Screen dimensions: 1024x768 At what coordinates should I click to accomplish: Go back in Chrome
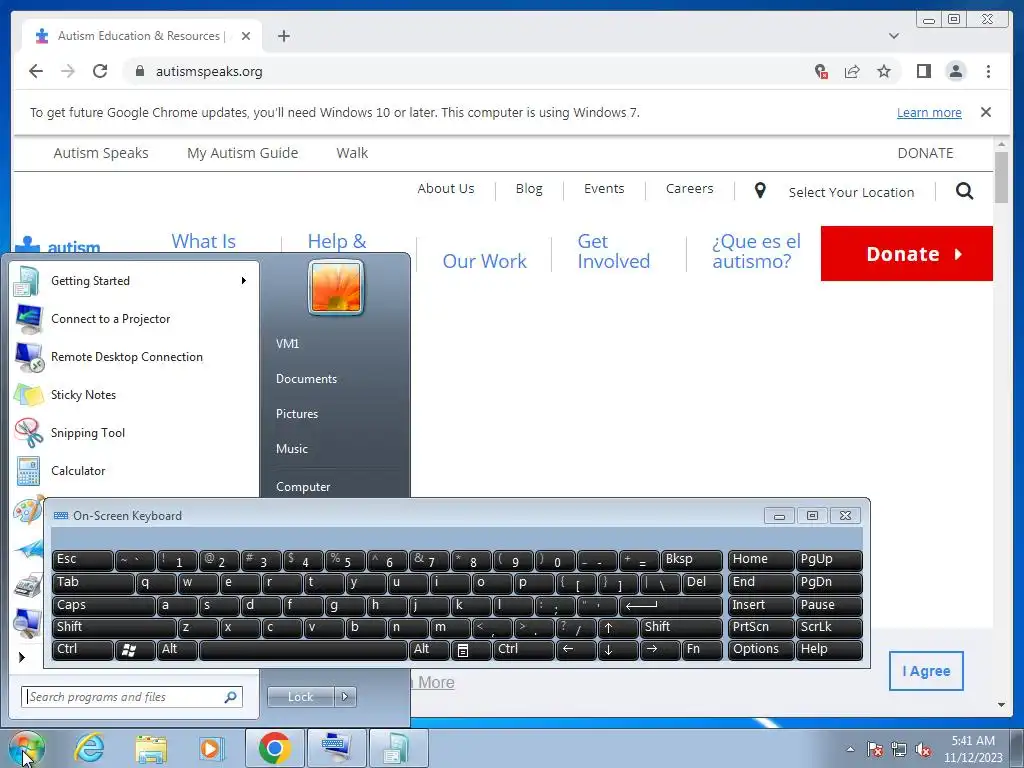tap(36, 71)
